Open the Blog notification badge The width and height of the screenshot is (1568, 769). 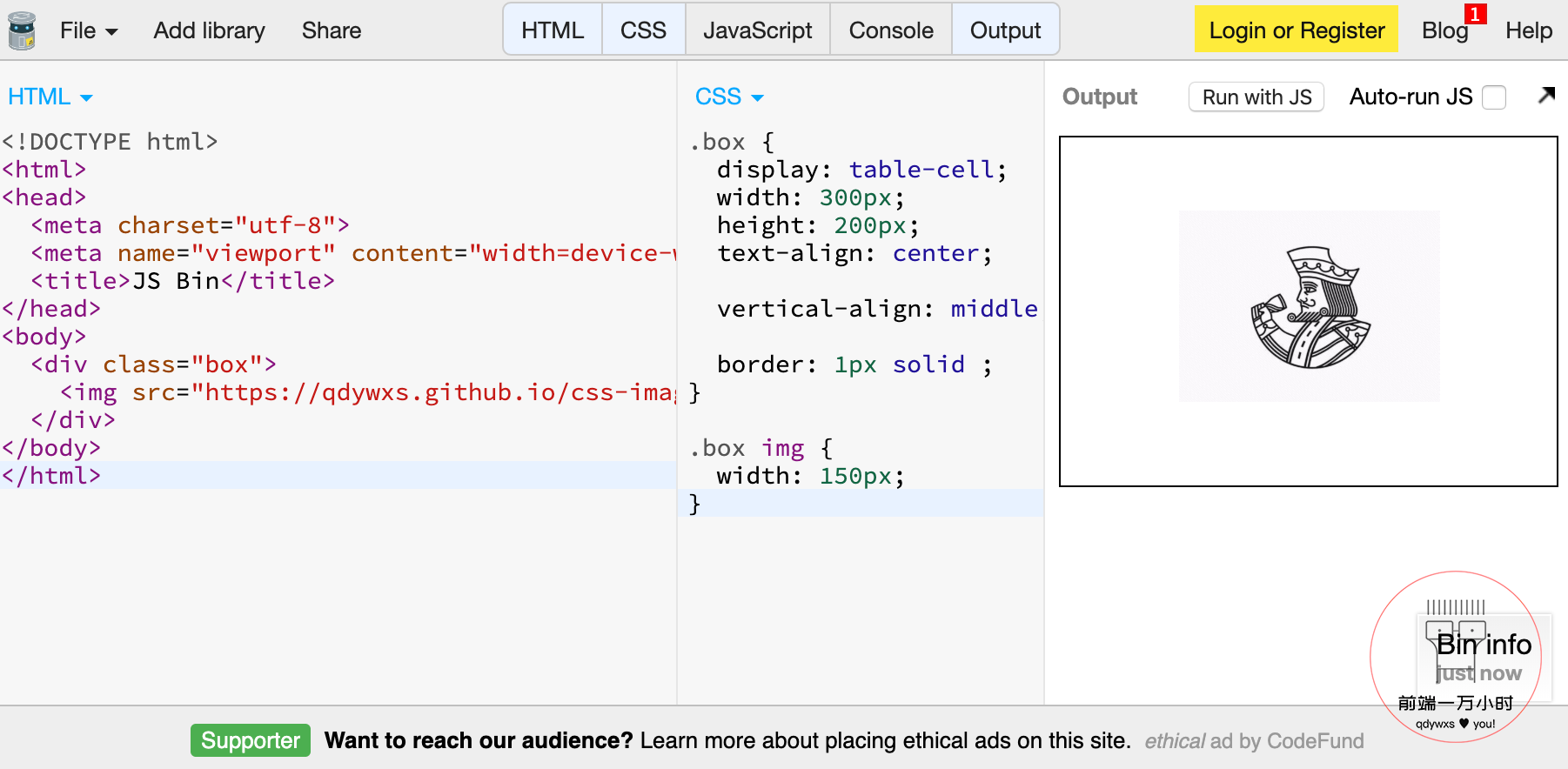1475,14
